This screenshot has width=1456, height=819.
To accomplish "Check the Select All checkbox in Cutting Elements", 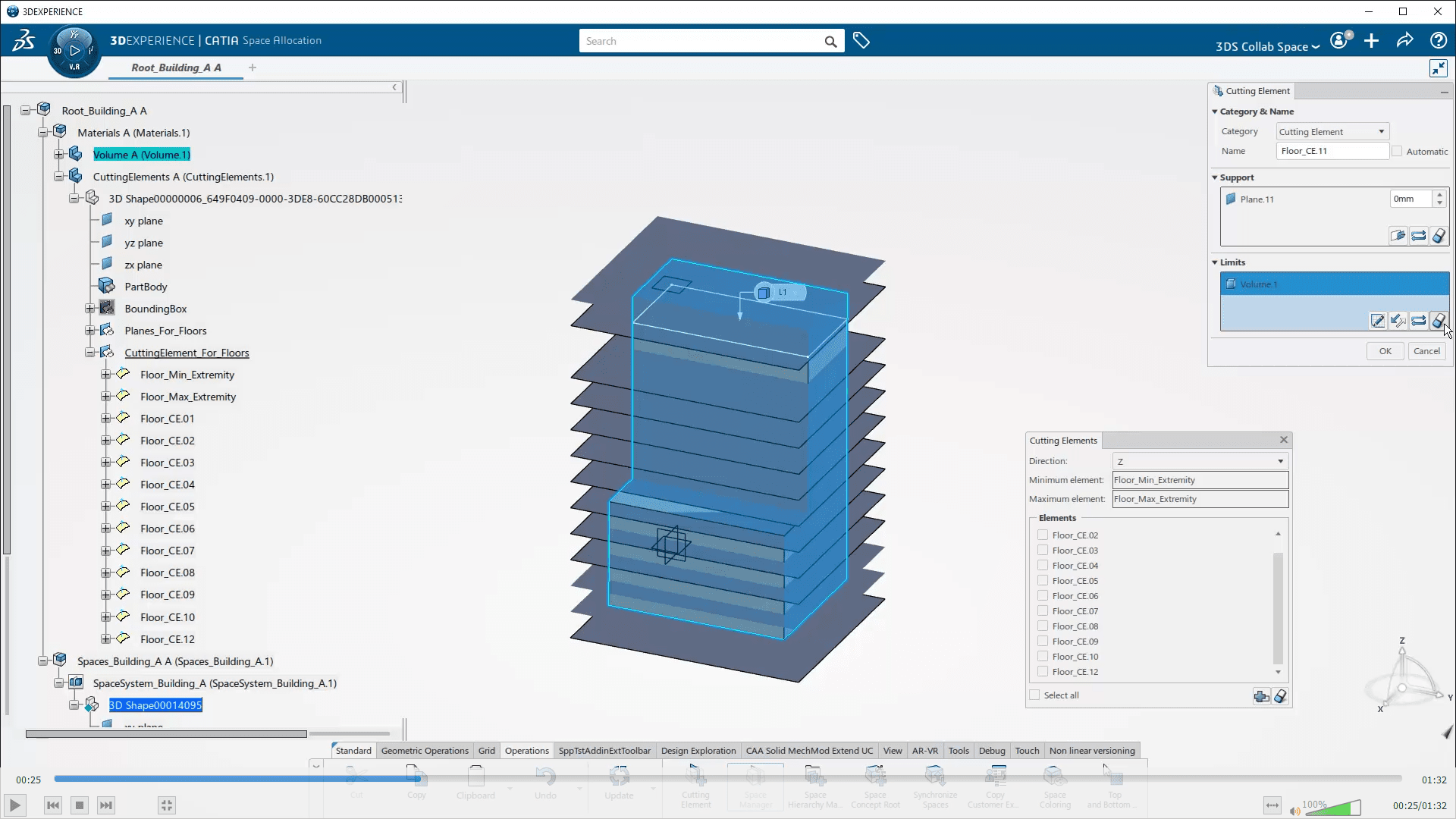I will click(x=1034, y=695).
